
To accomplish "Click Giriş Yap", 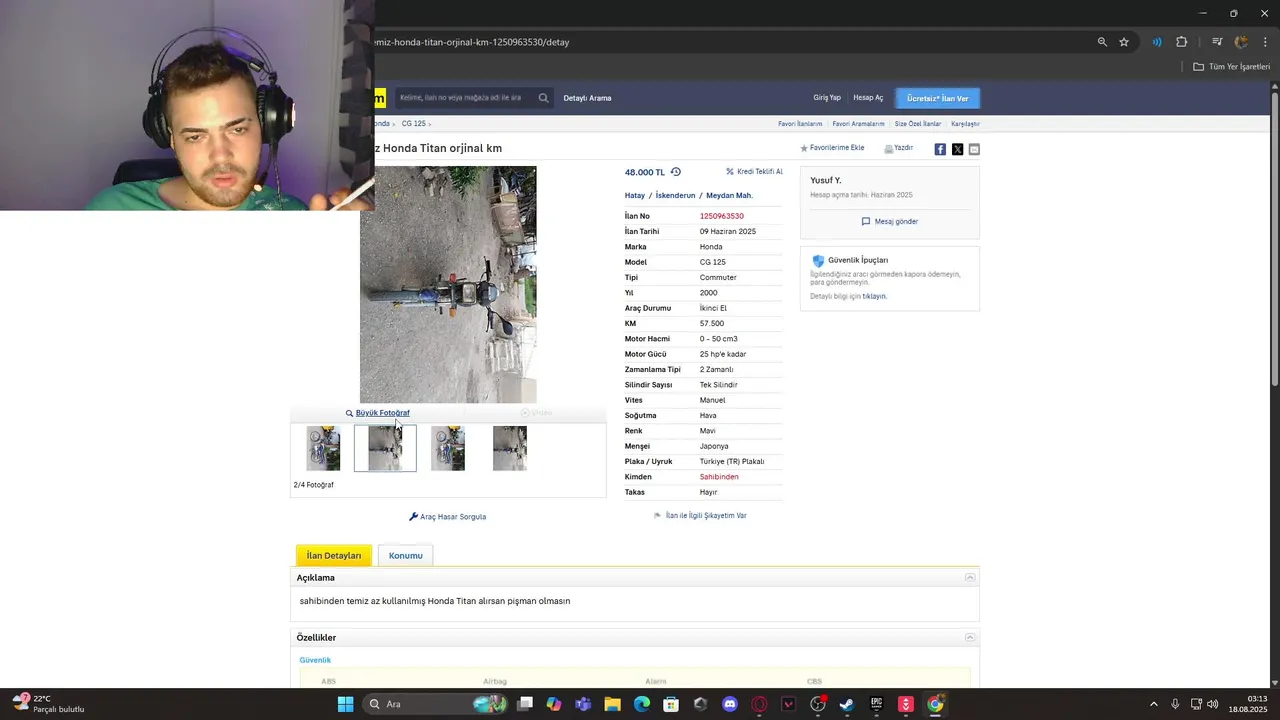I will (827, 98).
